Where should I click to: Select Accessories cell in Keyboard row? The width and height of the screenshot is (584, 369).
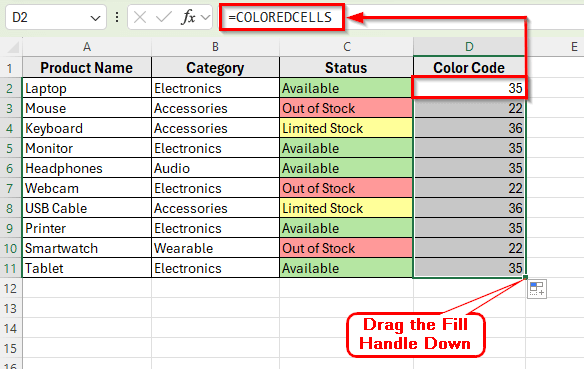coord(215,128)
